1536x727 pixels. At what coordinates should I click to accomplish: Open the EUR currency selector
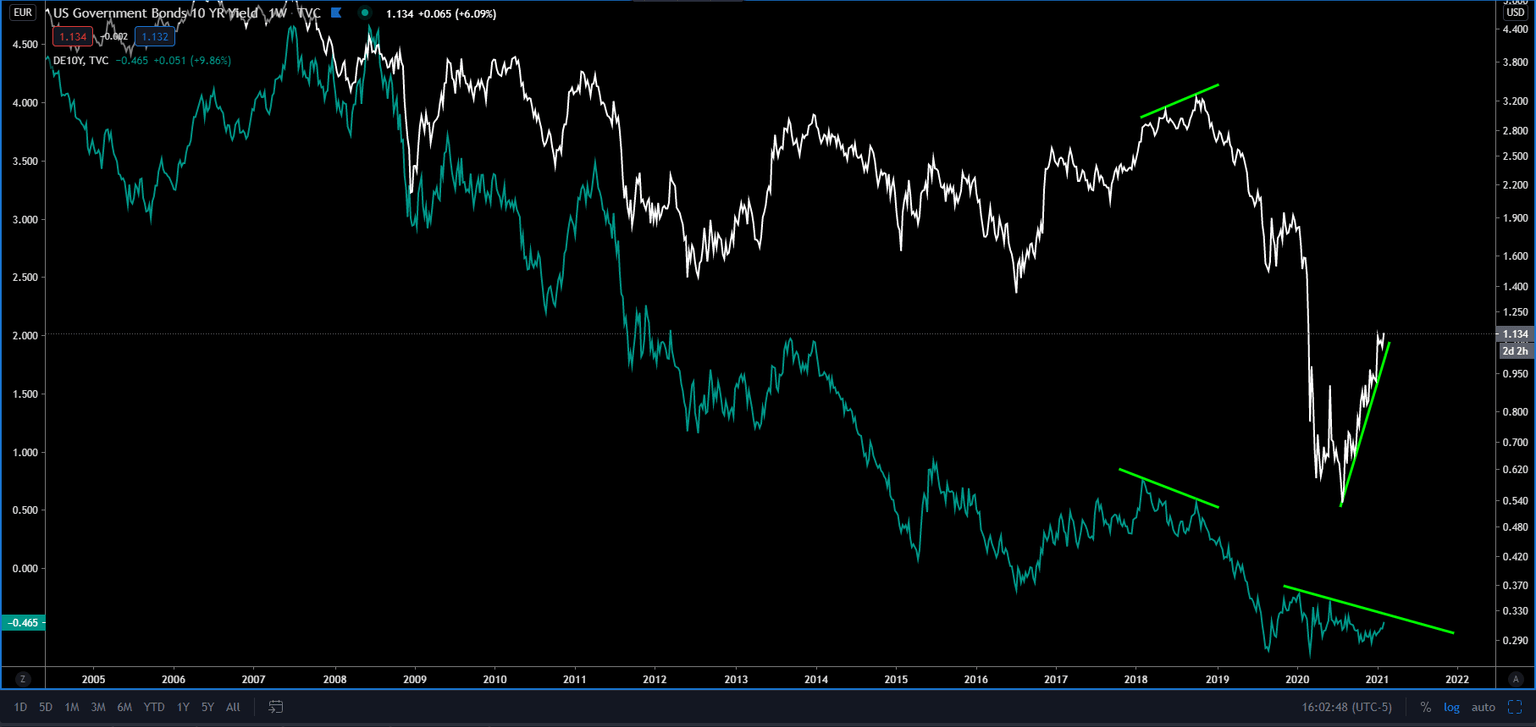click(22, 13)
